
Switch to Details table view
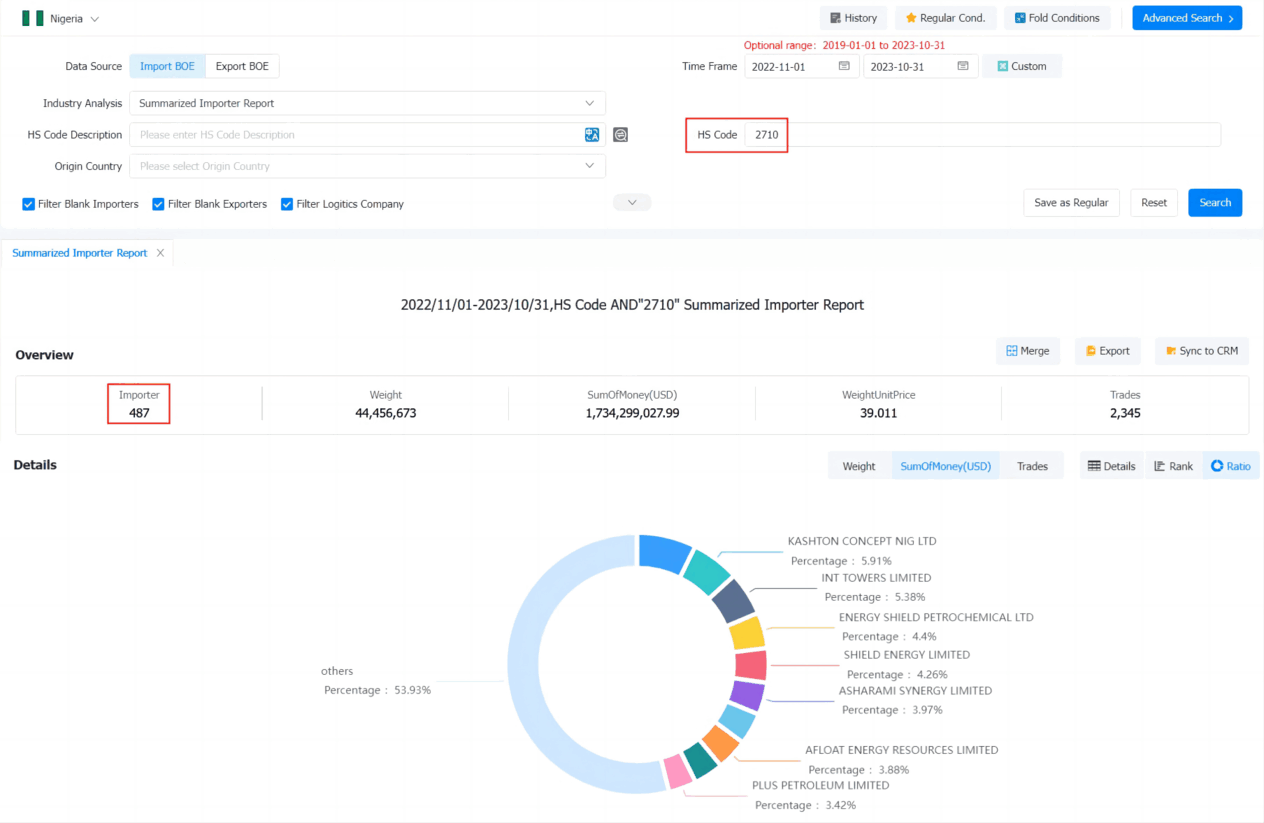(1112, 466)
